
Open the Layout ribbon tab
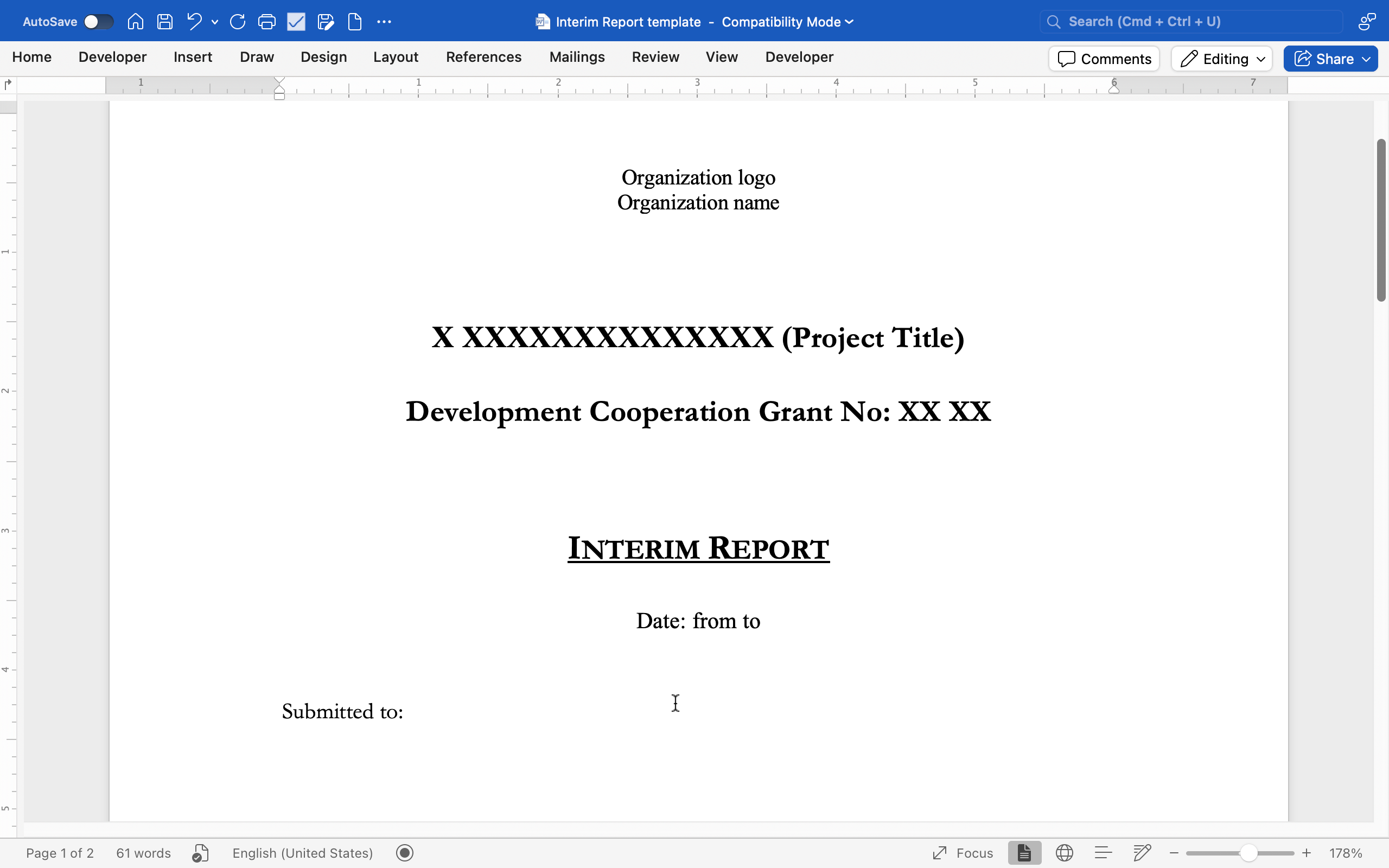coord(396,57)
